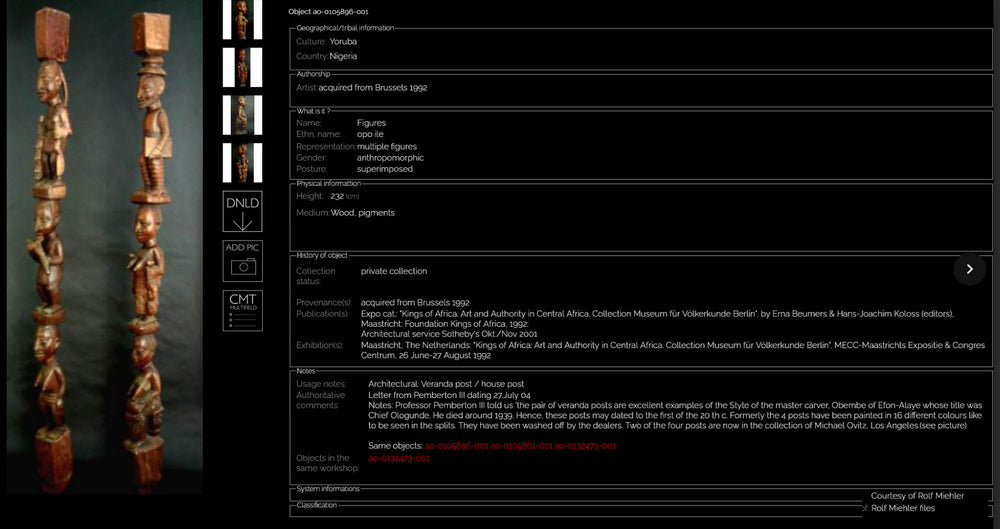This screenshot has height=529, width=1000.
Task: Select the fourth figure thumbnail
Action: (x=242, y=163)
